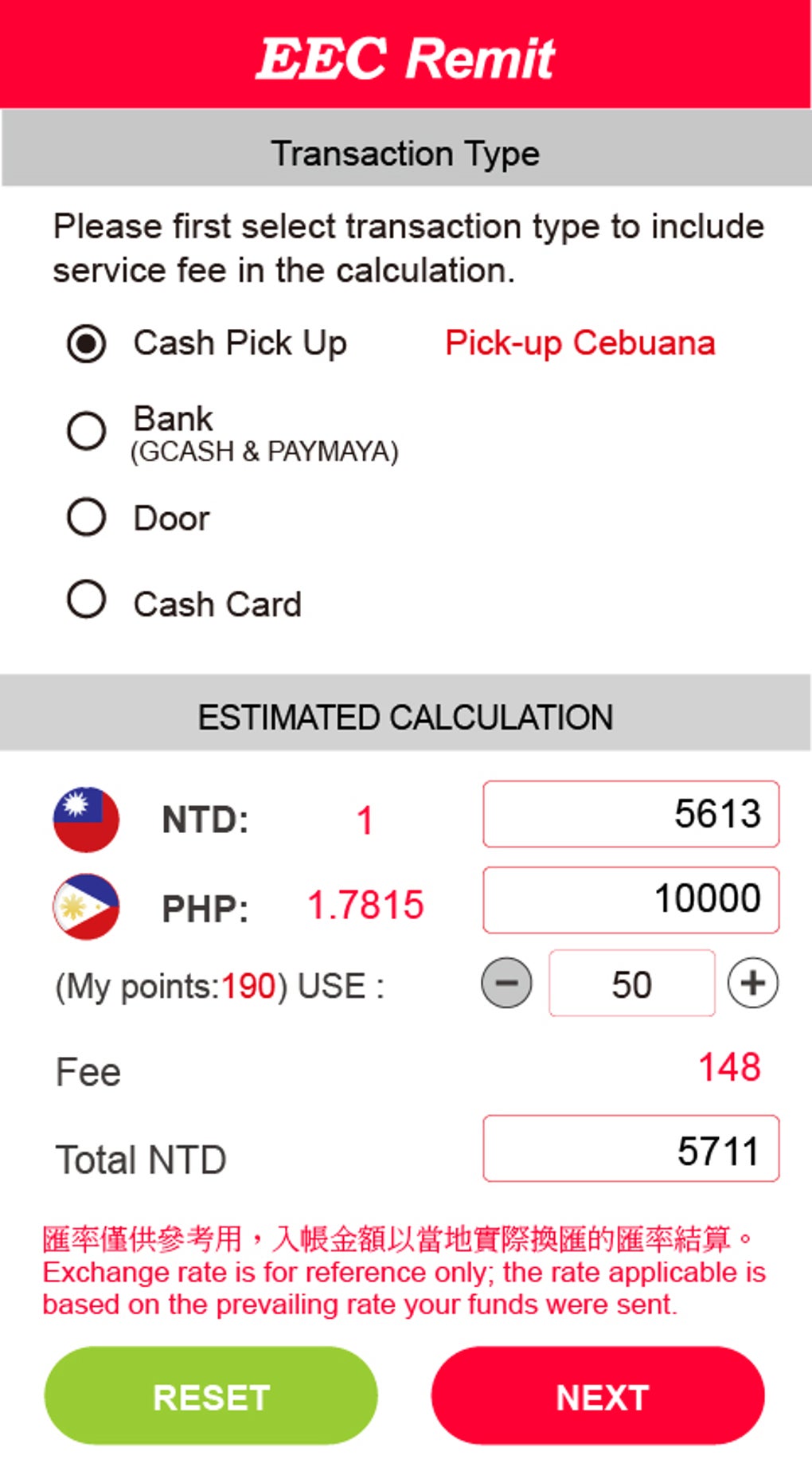Click the Transaction Type section header

coord(406,153)
